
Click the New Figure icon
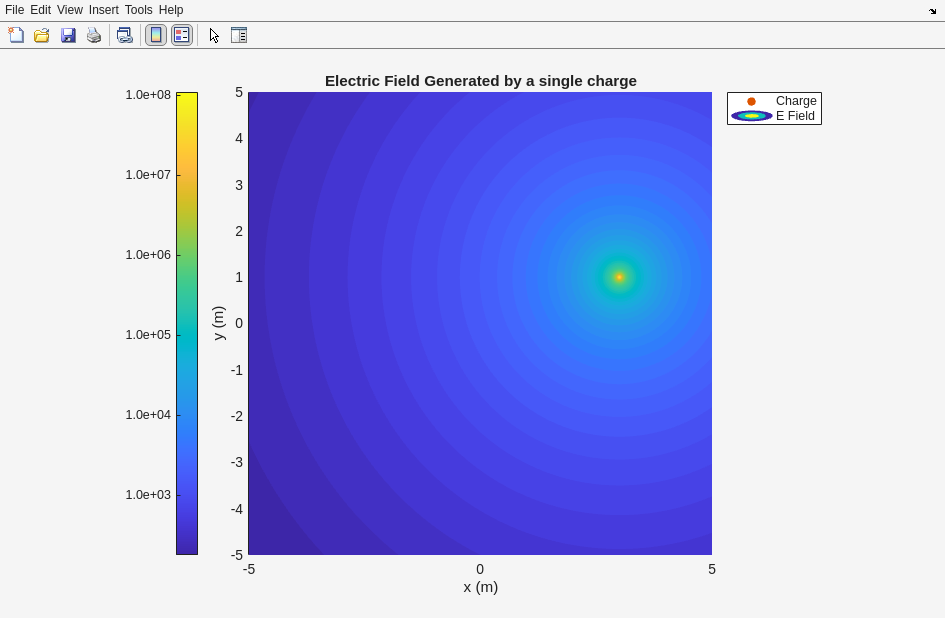pos(16,35)
